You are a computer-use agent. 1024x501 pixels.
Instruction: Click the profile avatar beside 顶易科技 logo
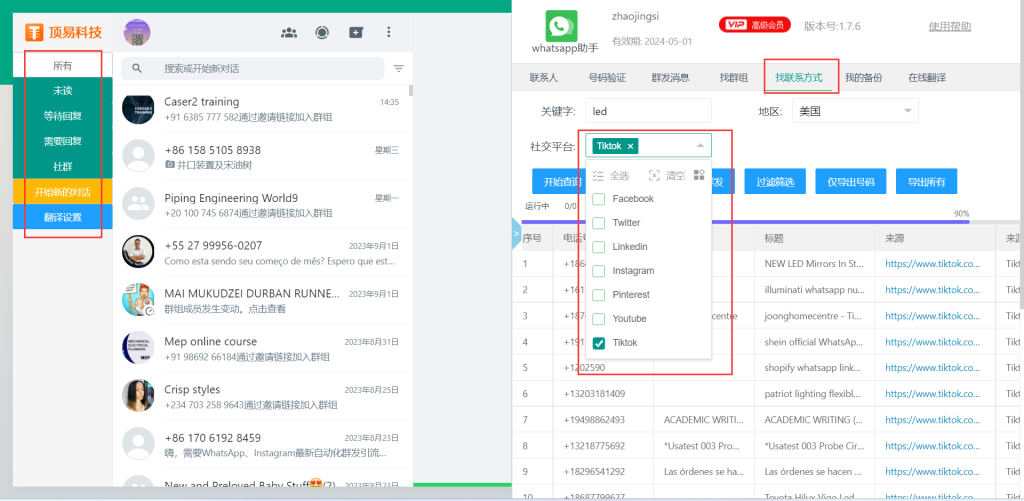(x=137, y=32)
